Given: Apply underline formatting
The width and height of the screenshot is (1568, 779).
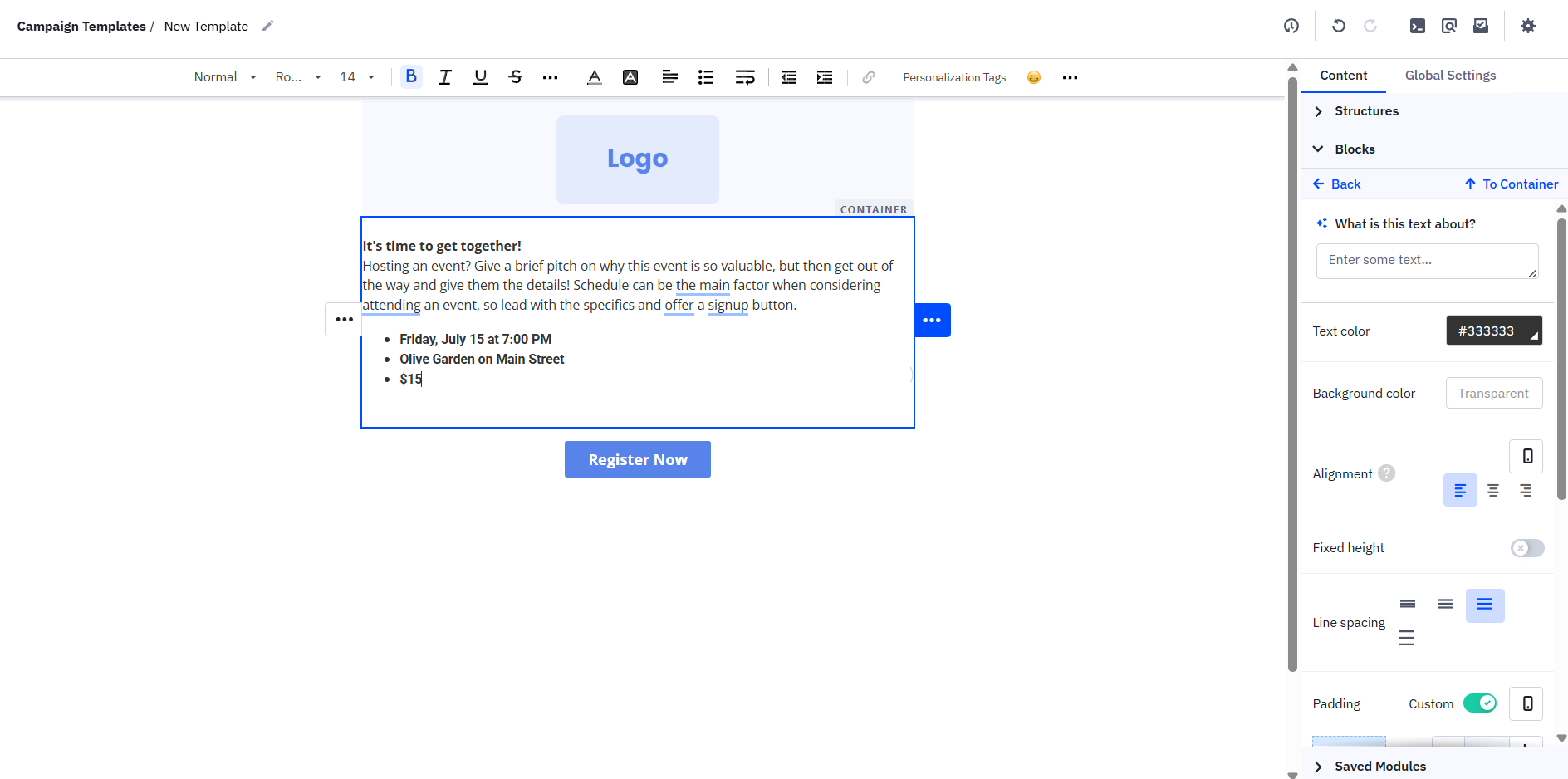Looking at the screenshot, I should (x=480, y=77).
